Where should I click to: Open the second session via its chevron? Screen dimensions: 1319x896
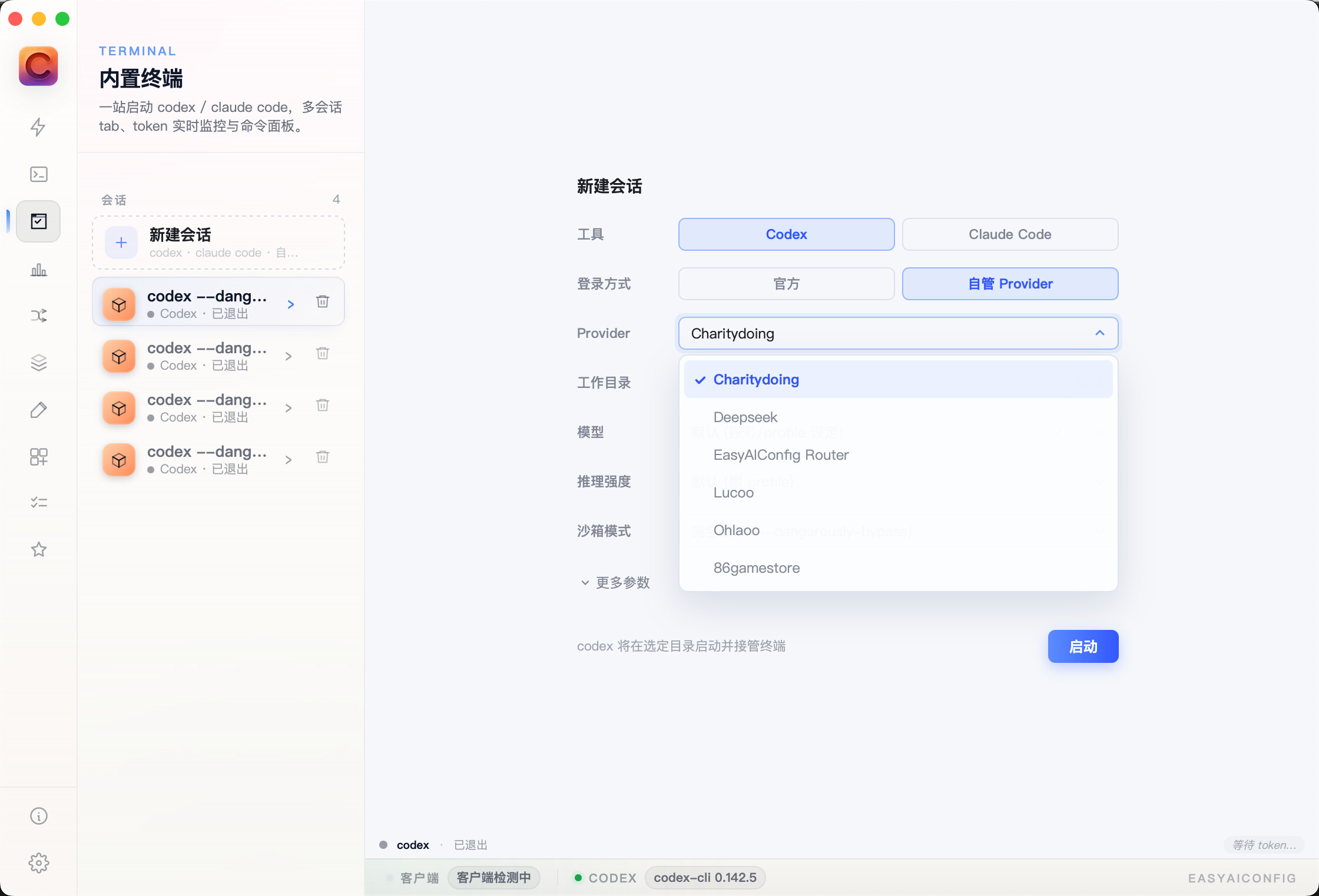(289, 356)
